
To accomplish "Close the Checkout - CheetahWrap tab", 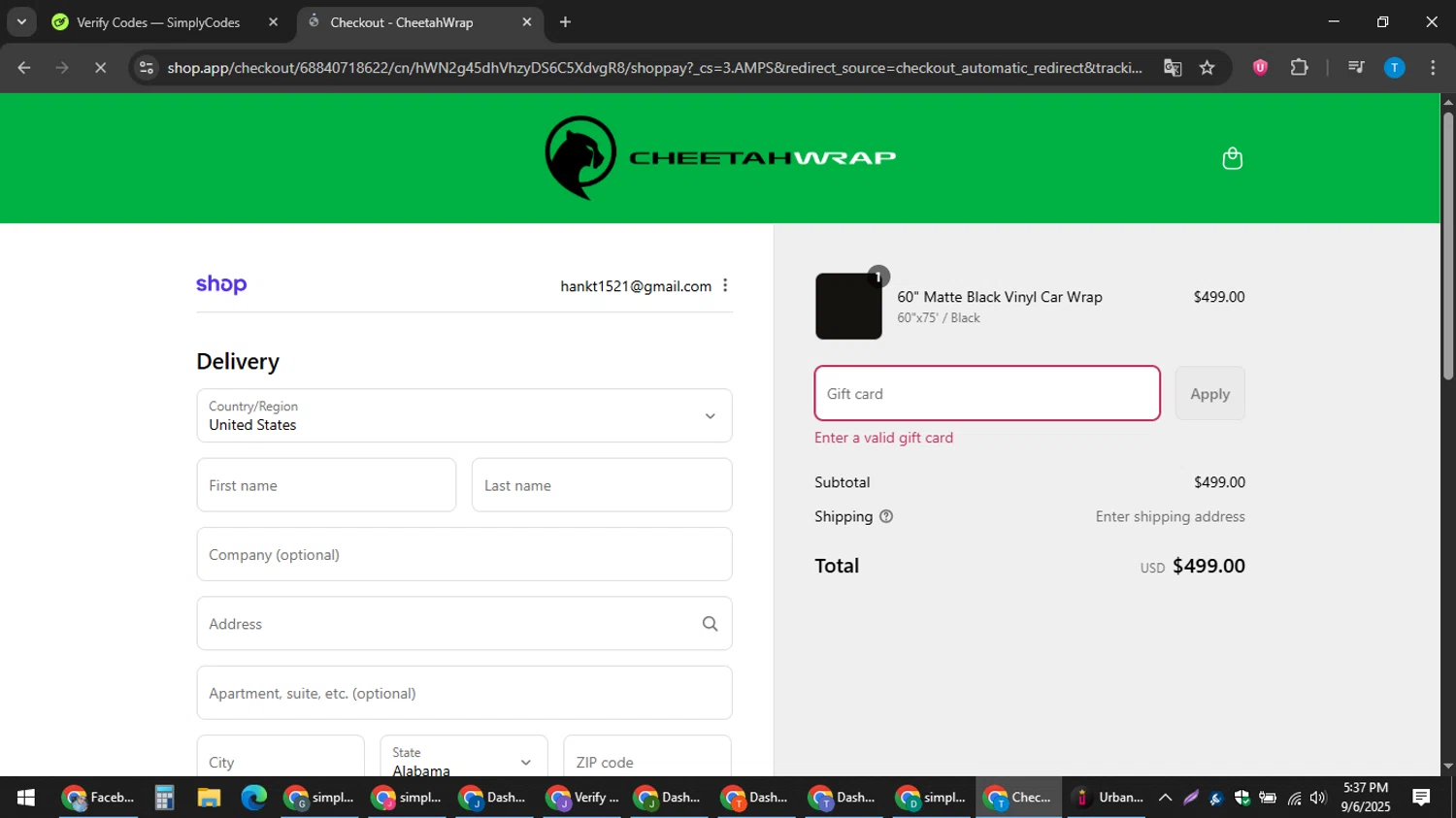I will click(527, 22).
